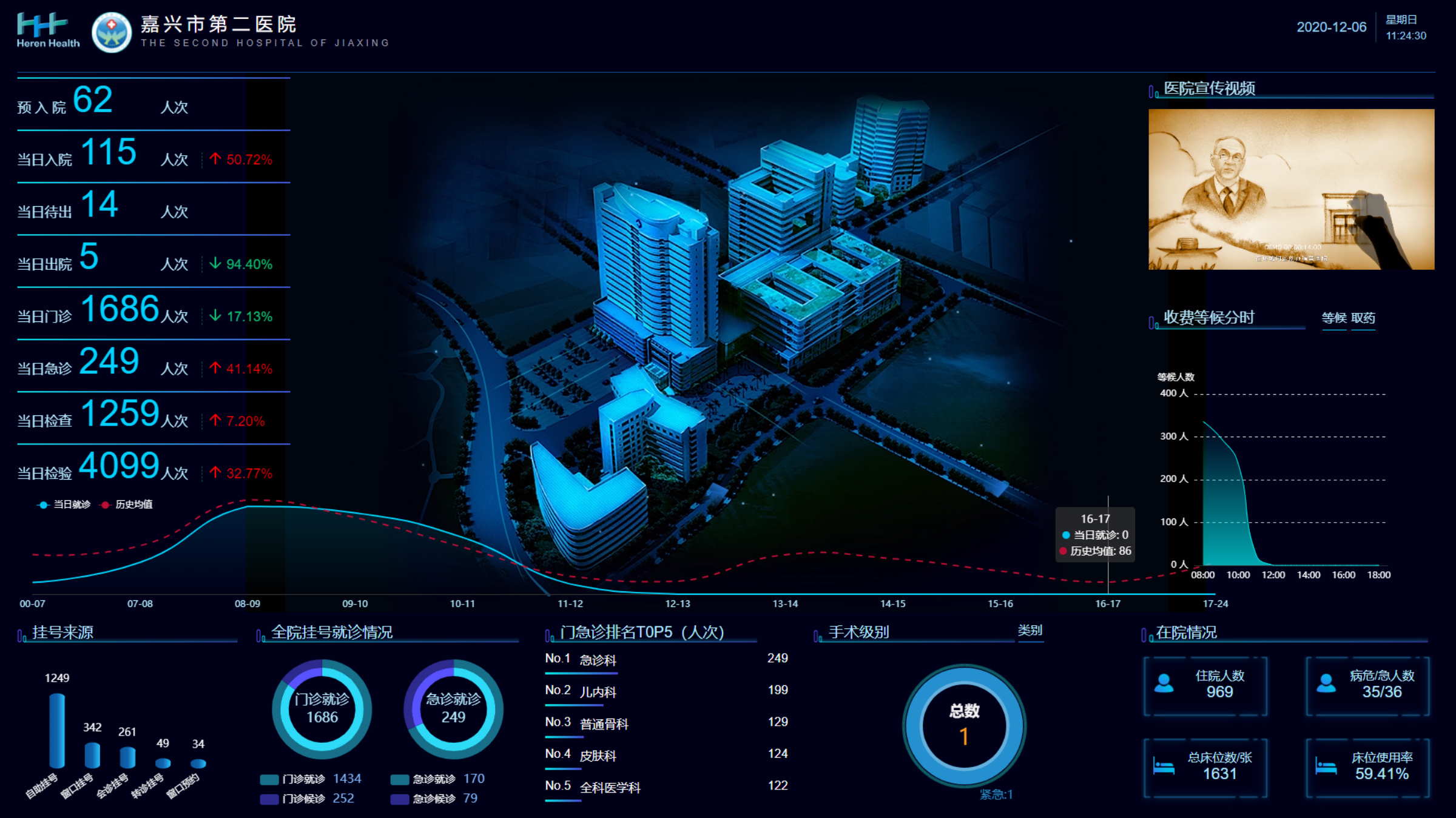Click the Jiaxing Second Hospital emblem
This screenshot has width=1456, height=818.
pyautogui.click(x=111, y=32)
